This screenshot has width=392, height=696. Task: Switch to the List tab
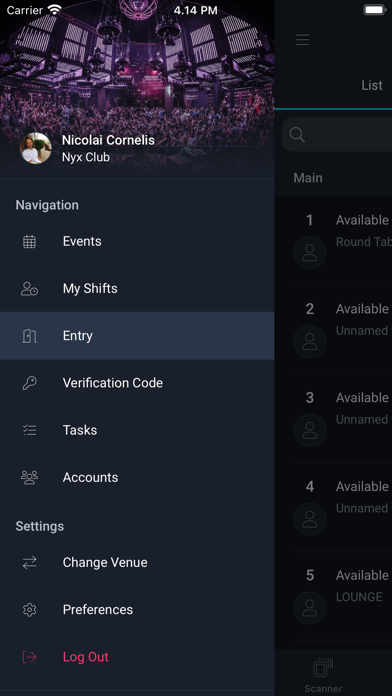click(x=372, y=85)
